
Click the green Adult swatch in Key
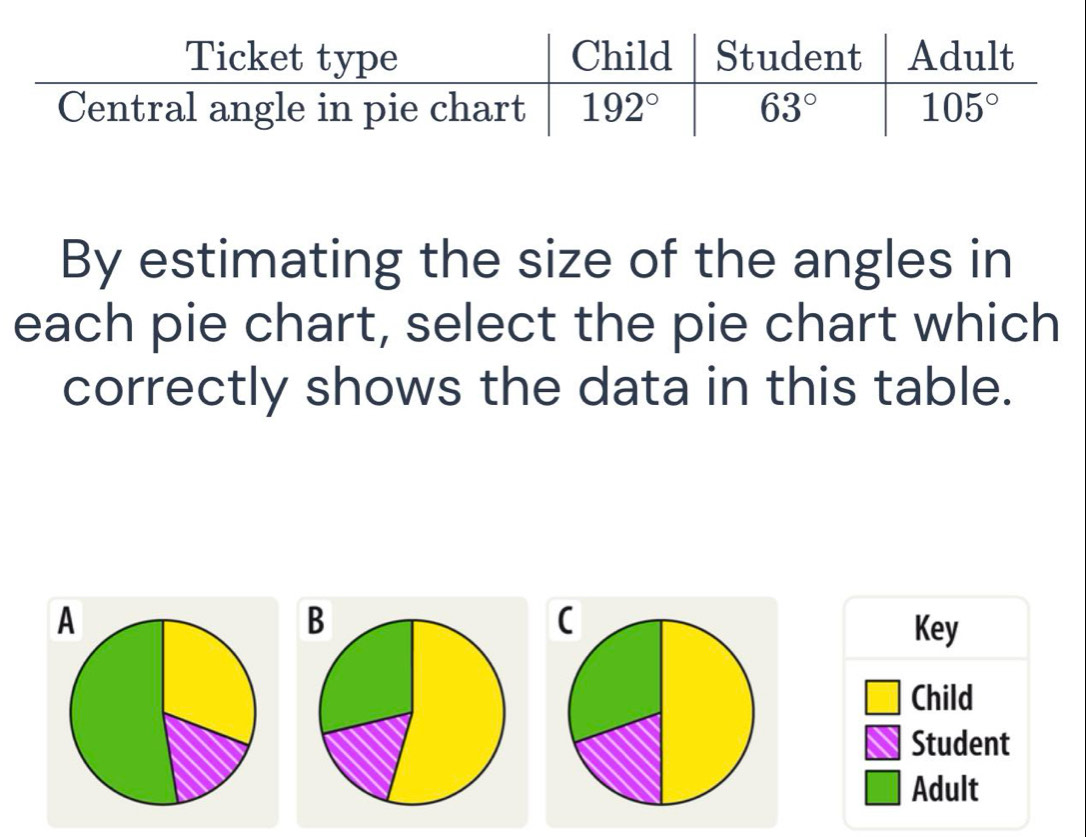point(882,790)
